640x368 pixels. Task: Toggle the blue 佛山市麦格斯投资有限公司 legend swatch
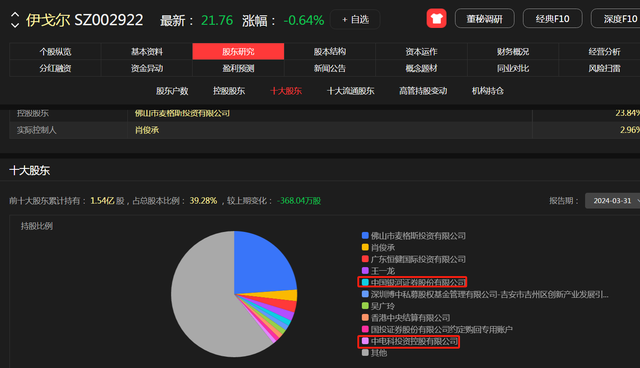click(x=365, y=235)
